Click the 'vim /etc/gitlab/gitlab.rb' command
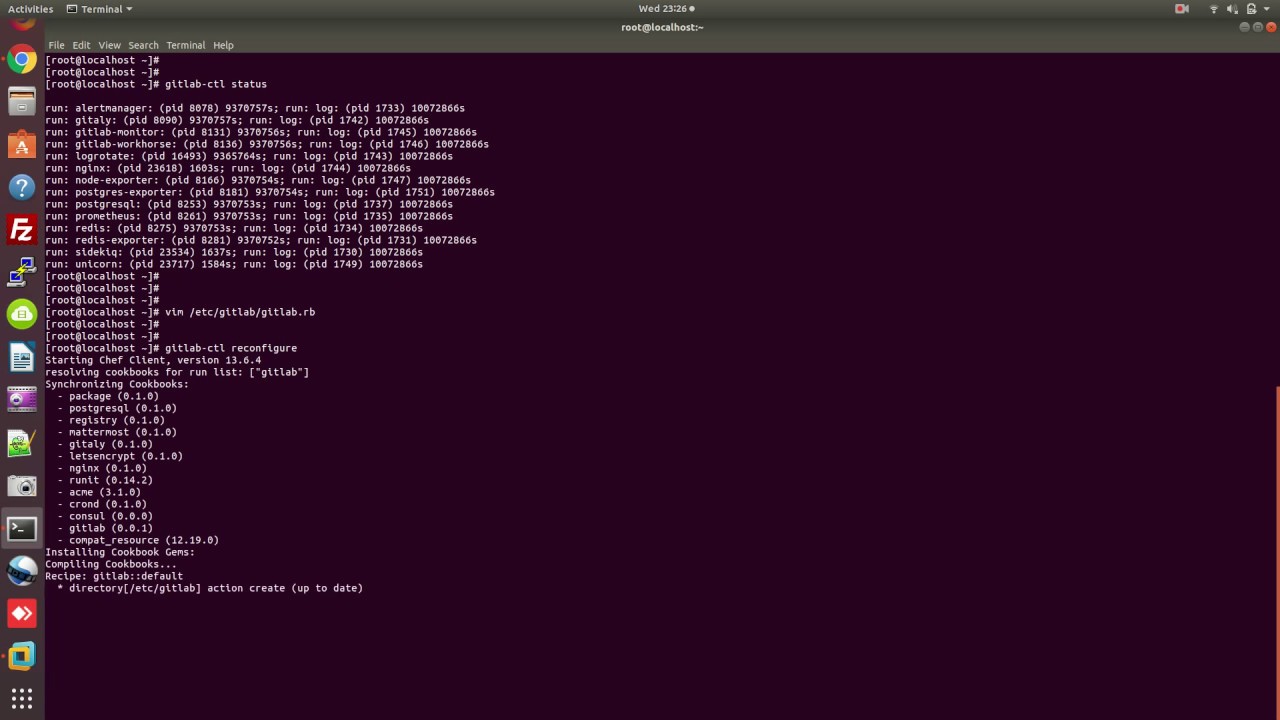 [x=240, y=312]
